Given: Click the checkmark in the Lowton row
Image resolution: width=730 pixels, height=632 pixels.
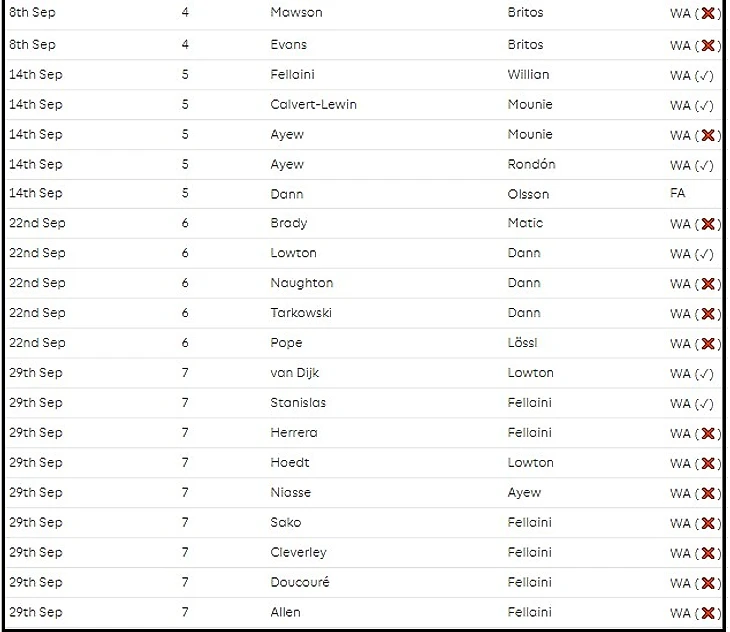Looking at the screenshot, I should click(x=706, y=254).
